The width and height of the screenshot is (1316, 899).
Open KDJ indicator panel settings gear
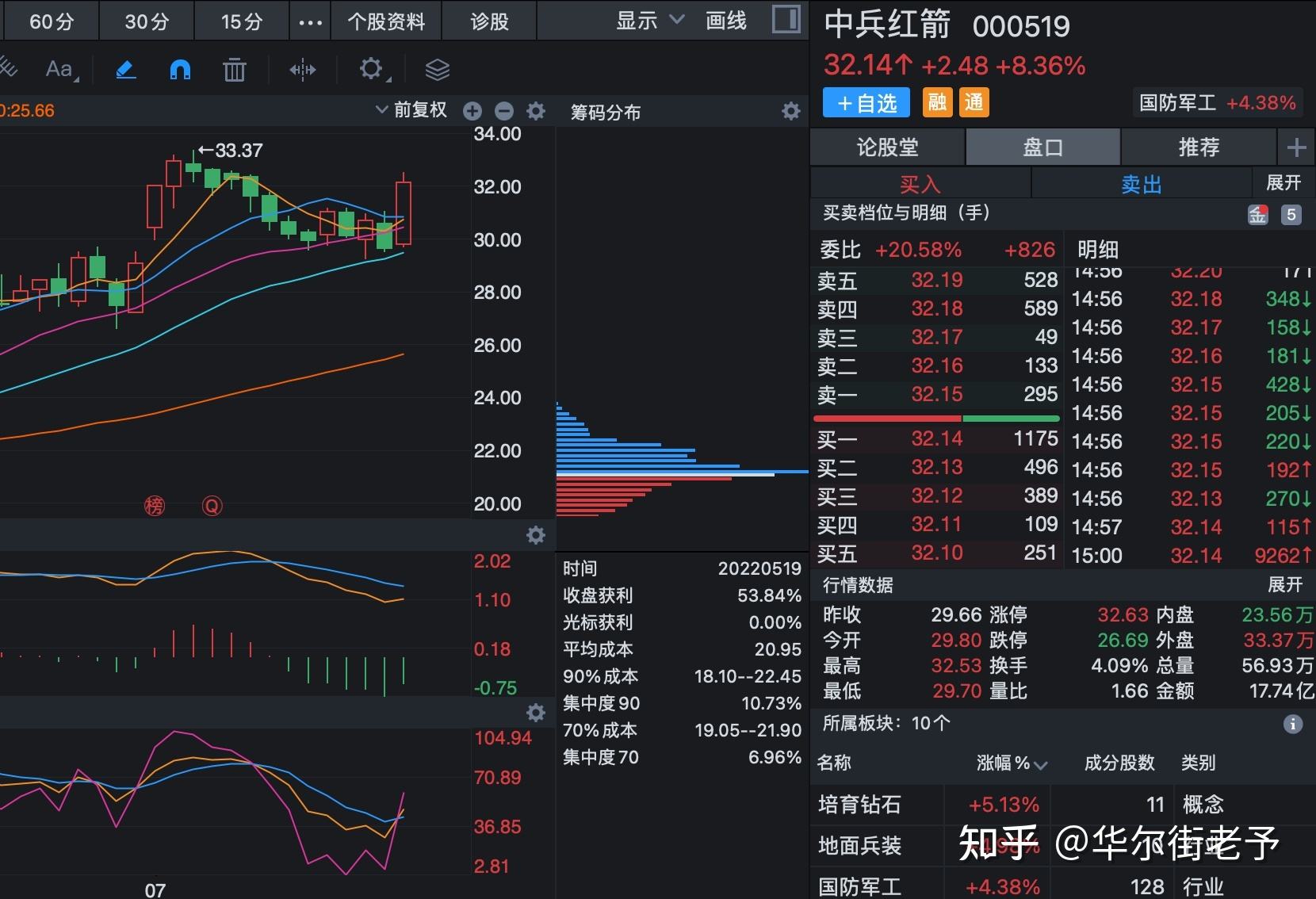536,713
